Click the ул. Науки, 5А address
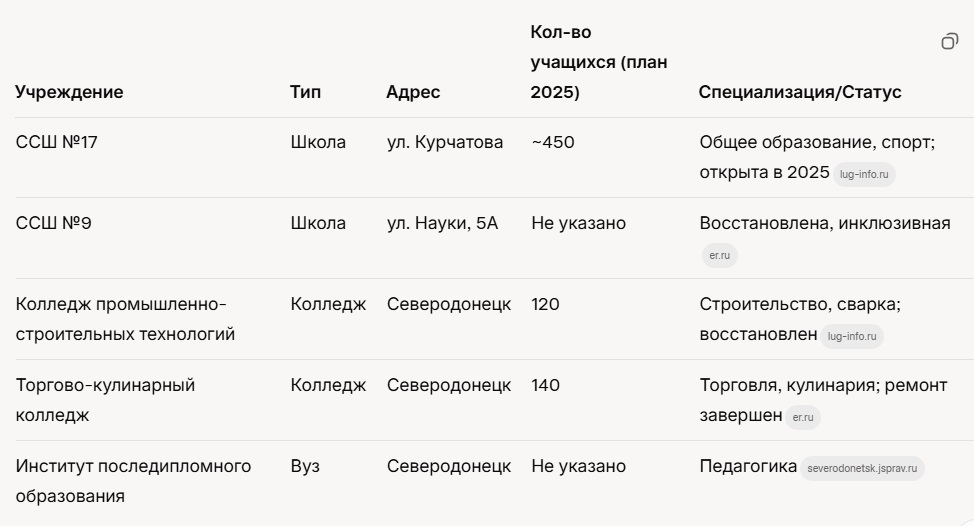This screenshot has width=974, height=526. (442, 223)
